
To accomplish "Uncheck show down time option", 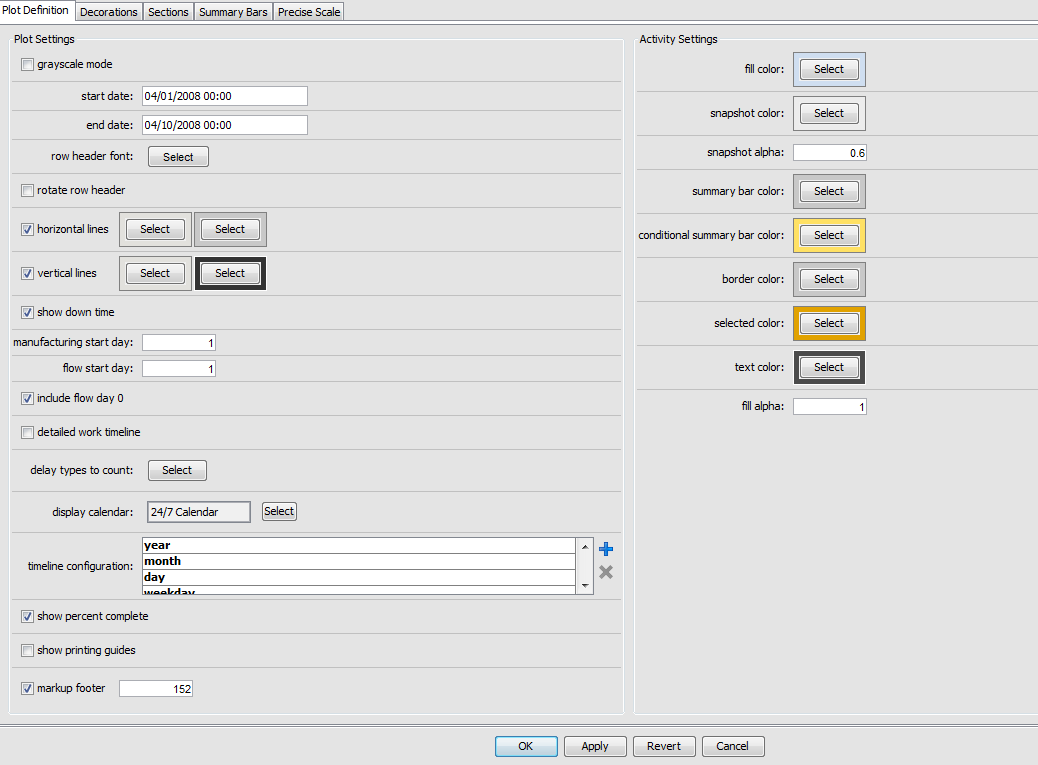I will (x=28, y=312).
